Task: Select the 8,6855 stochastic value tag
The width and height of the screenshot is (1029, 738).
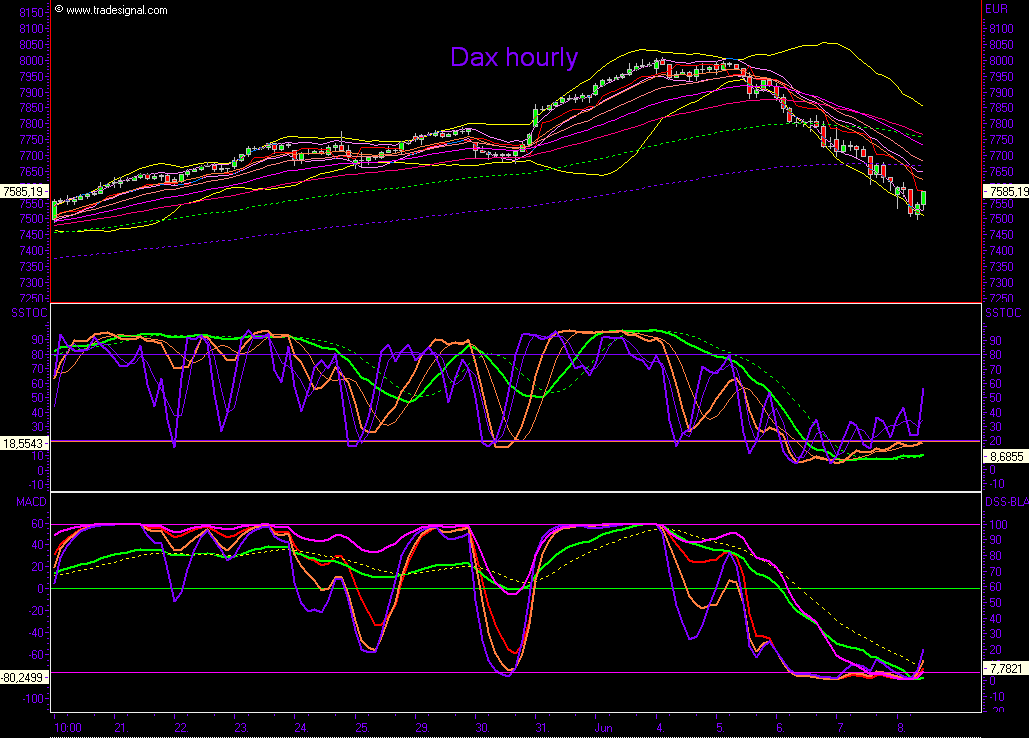Action: click(x=1004, y=454)
